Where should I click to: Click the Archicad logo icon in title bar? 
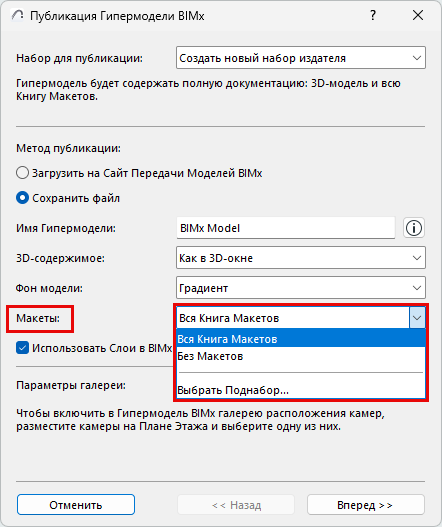pos(17,15)
